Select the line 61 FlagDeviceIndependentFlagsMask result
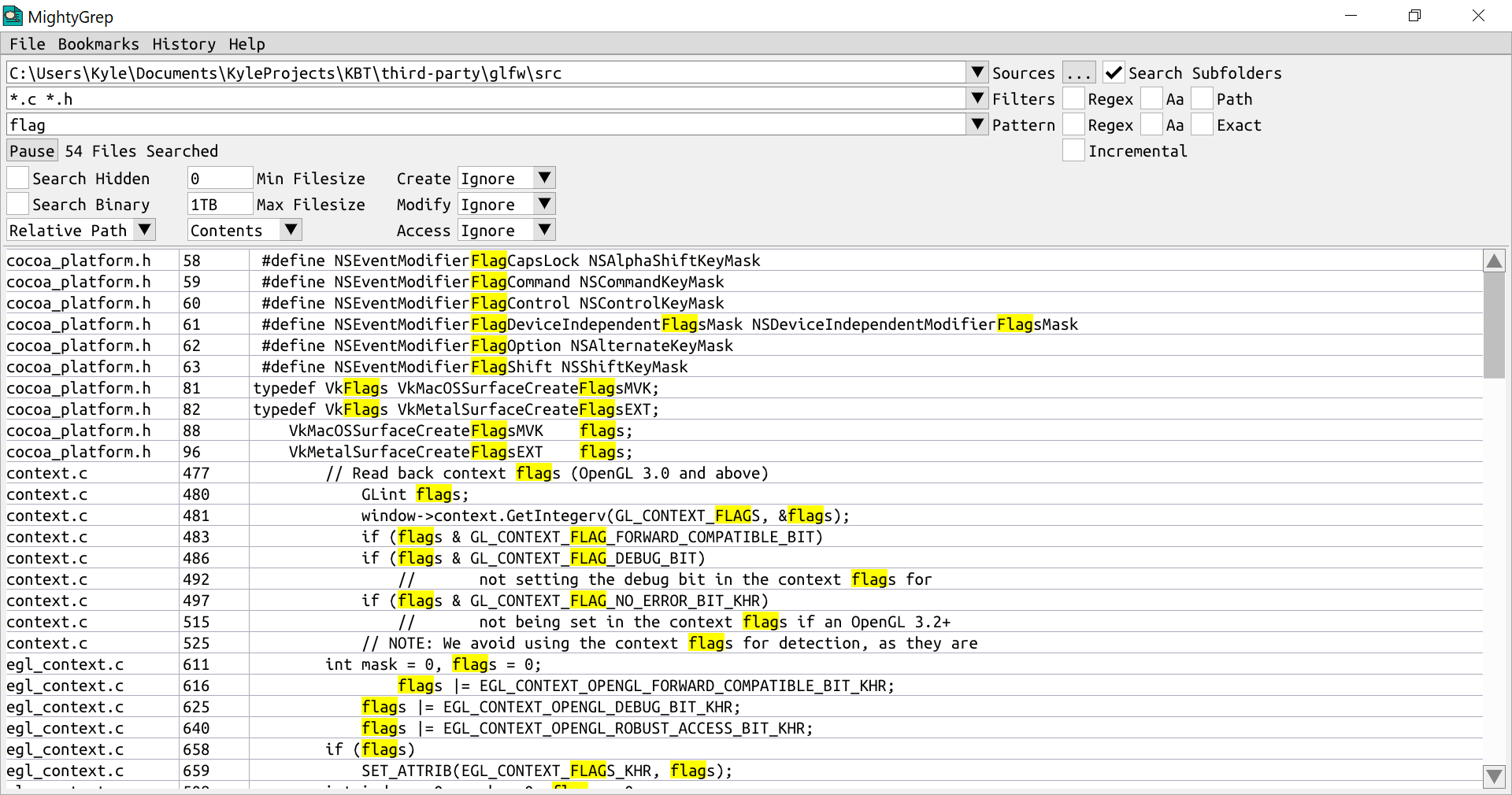 (x=744, y=324)
